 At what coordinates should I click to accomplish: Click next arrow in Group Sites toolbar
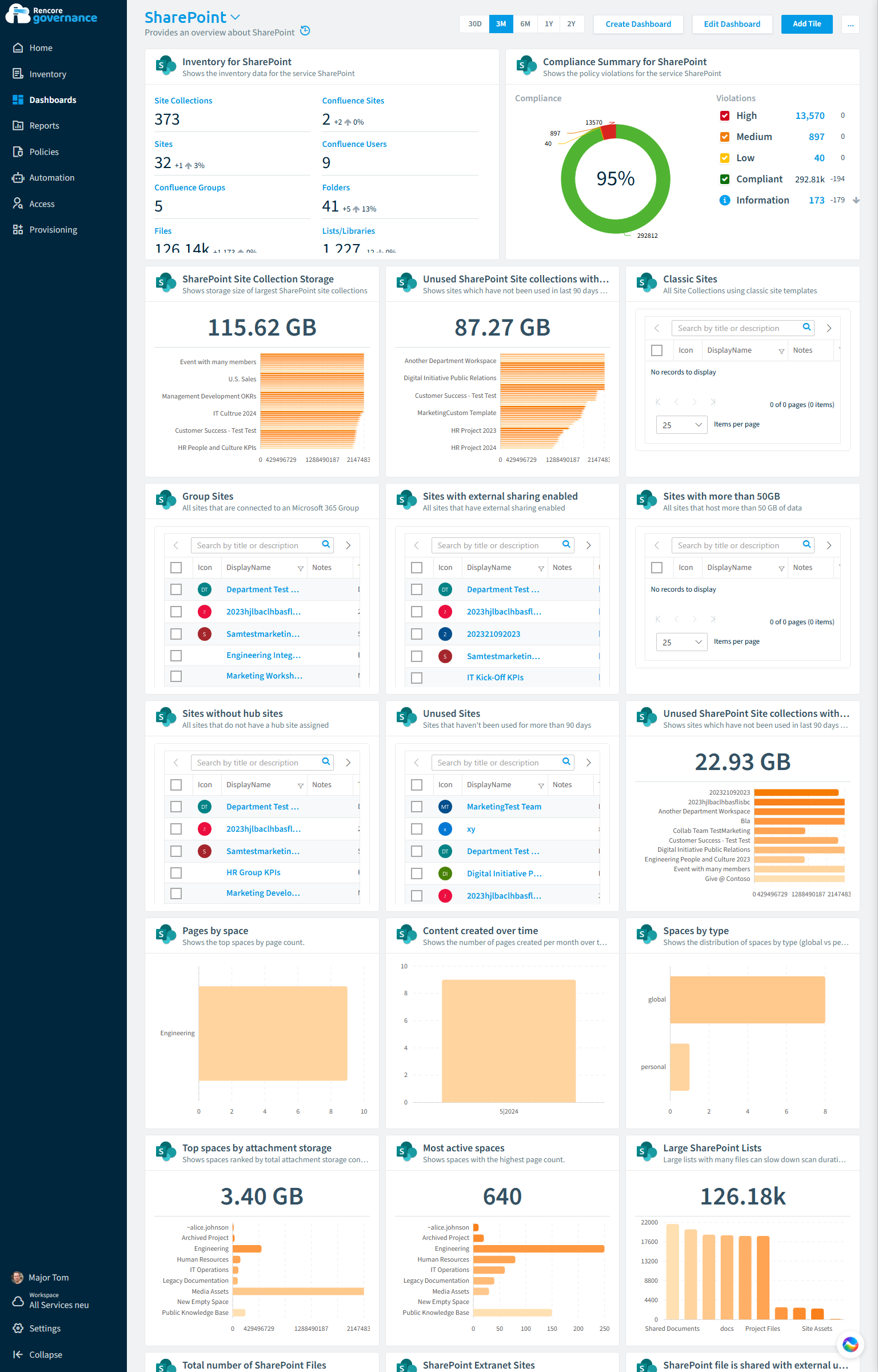[x=348, y=545]
